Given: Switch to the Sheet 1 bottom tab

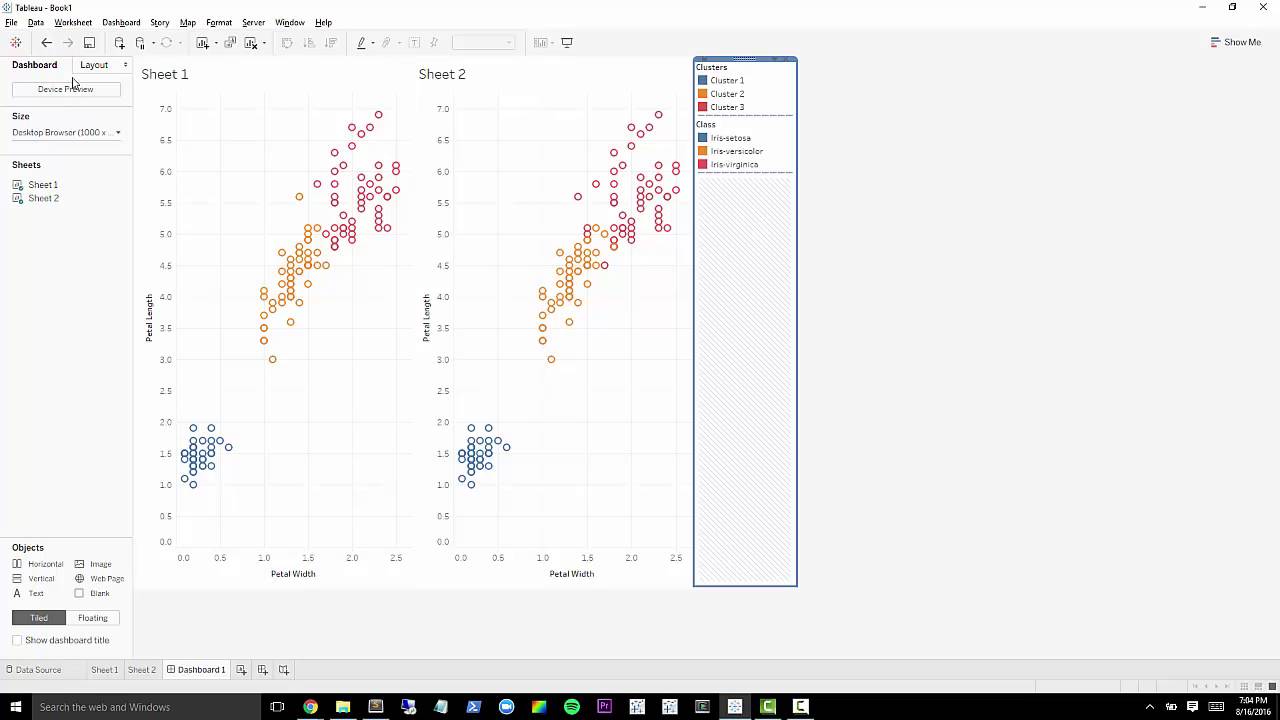Looking at the screenshot, I should click(104, 670).
